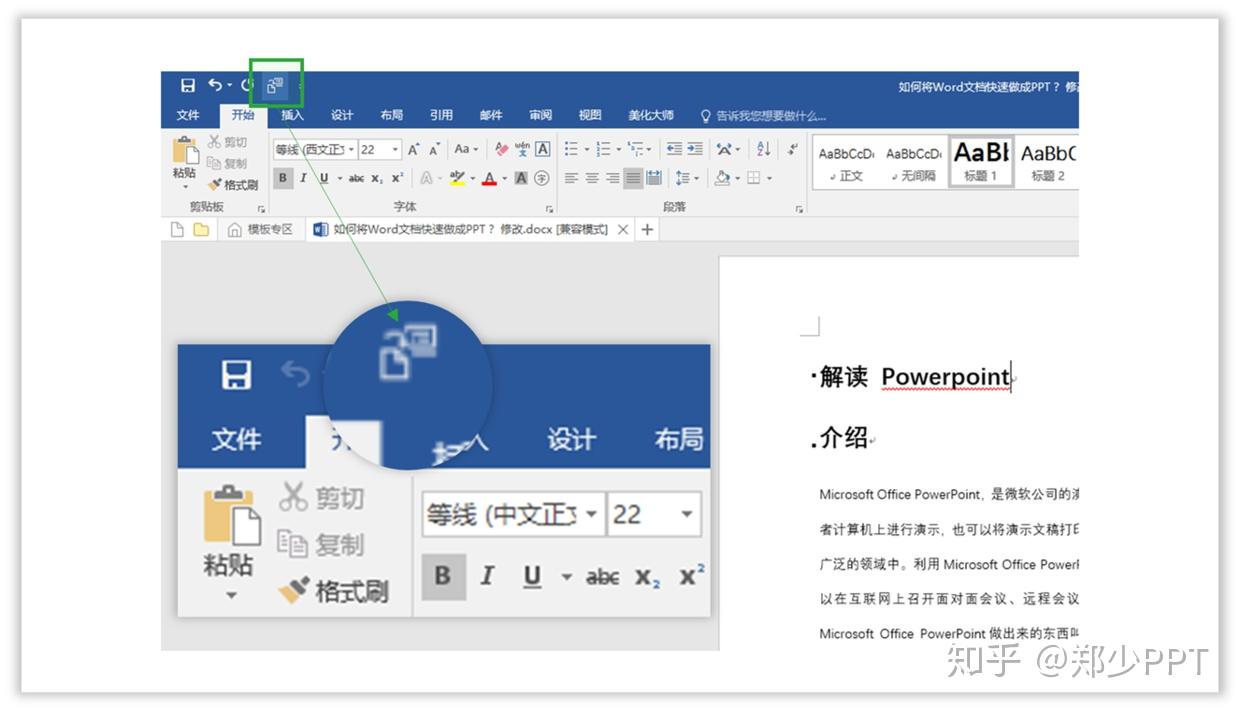Apply the 标题 2 heading style
Viewport: 1240px width, 711px height.
pyautogui.click(x=1047, y=161)
